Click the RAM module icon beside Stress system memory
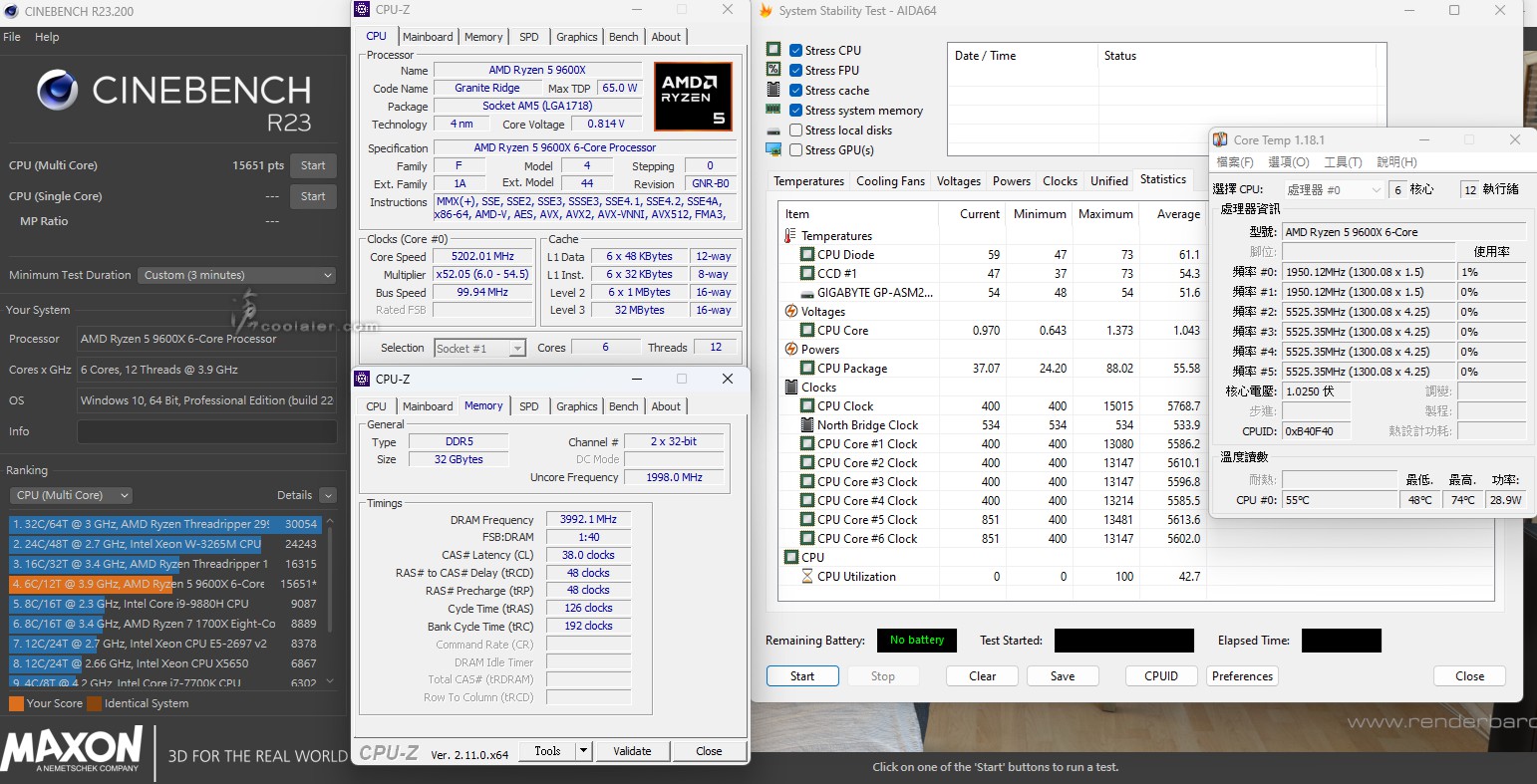 pyautogui.click(x=773, y=110)
